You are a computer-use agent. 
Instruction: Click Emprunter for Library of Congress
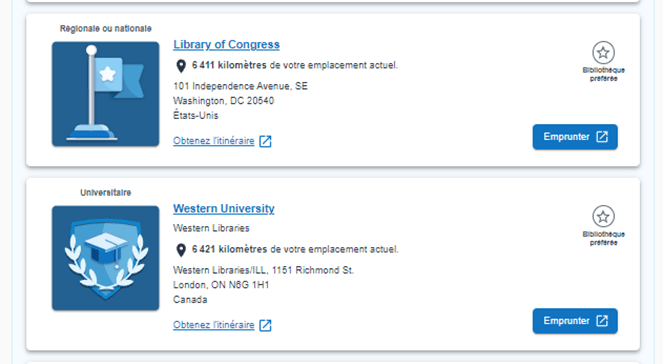(575, 137)
